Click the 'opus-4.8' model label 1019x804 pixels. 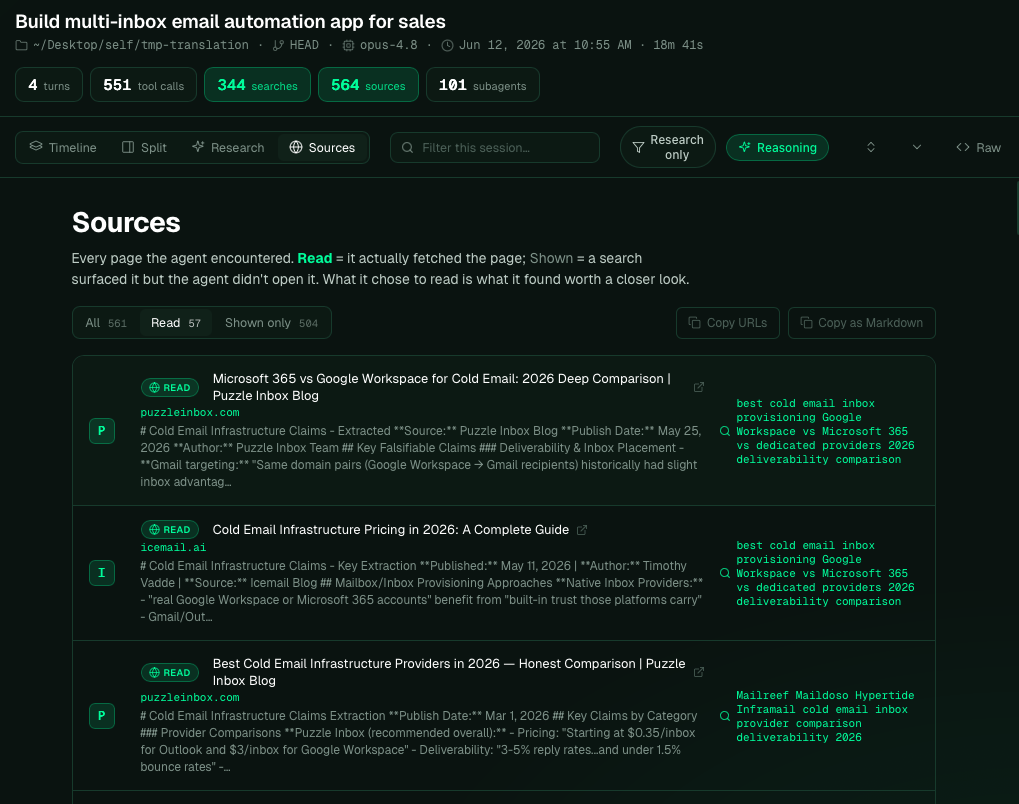[389, 45]
